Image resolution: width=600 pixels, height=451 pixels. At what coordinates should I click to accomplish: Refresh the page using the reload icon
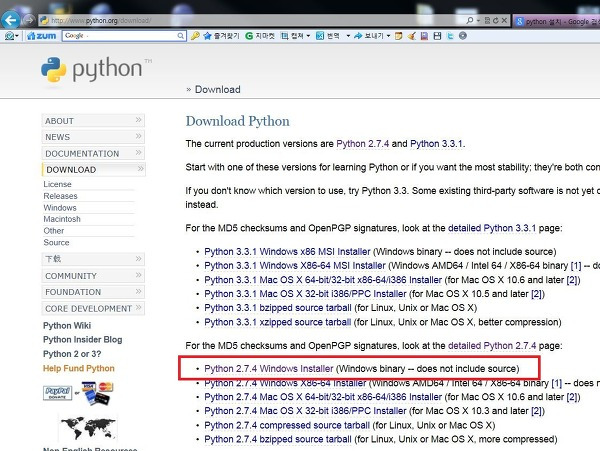[496, 20]
